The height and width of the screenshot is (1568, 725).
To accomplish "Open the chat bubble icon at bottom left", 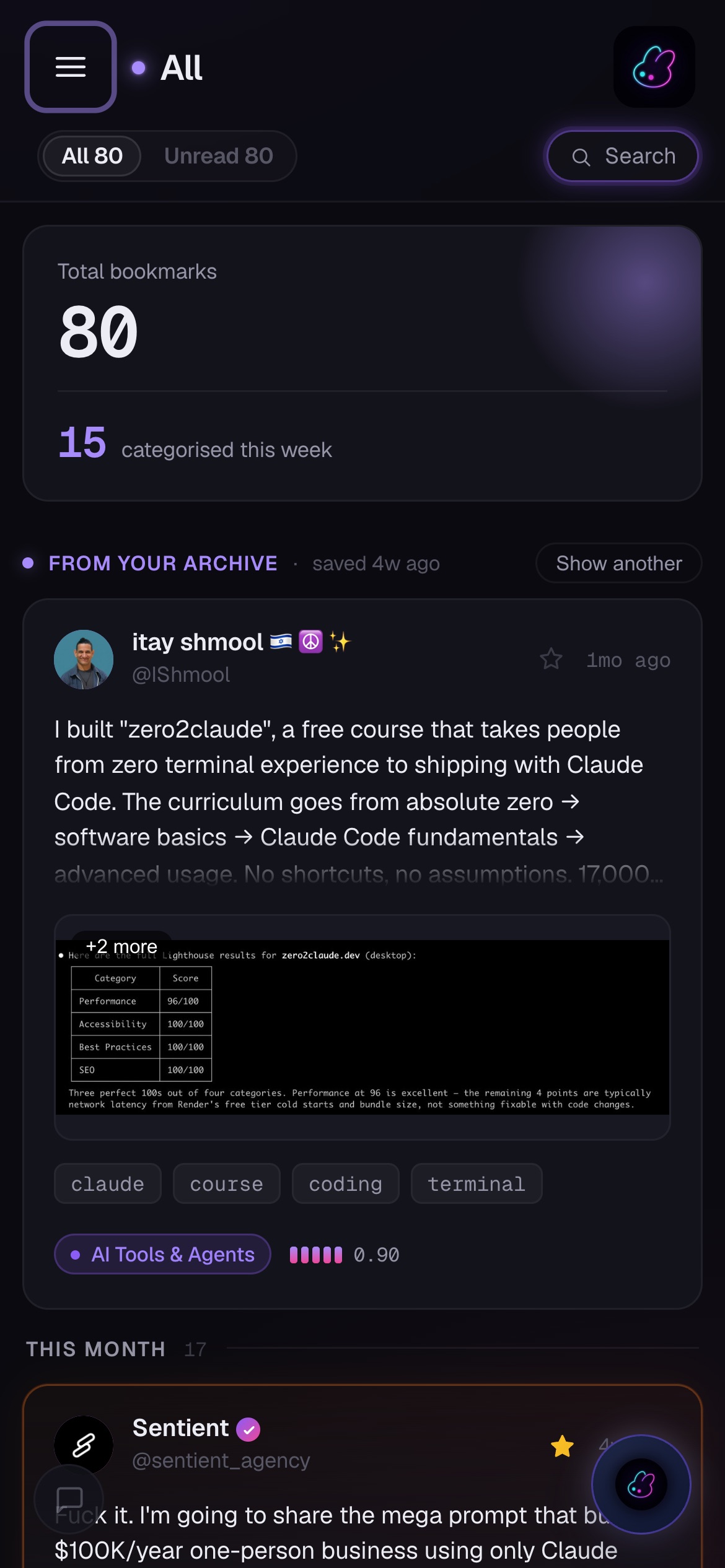I will 69,1499.
